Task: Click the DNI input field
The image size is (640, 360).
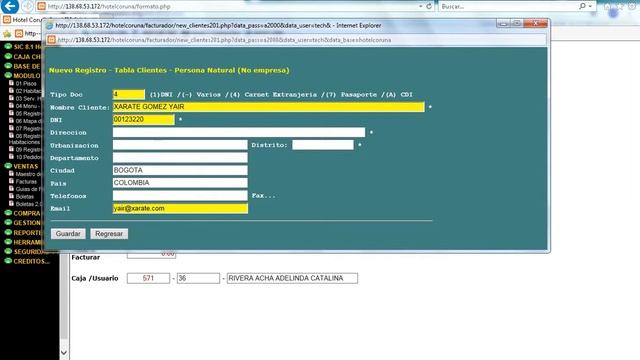Action: pyautogui.click(x=144, y=120)
